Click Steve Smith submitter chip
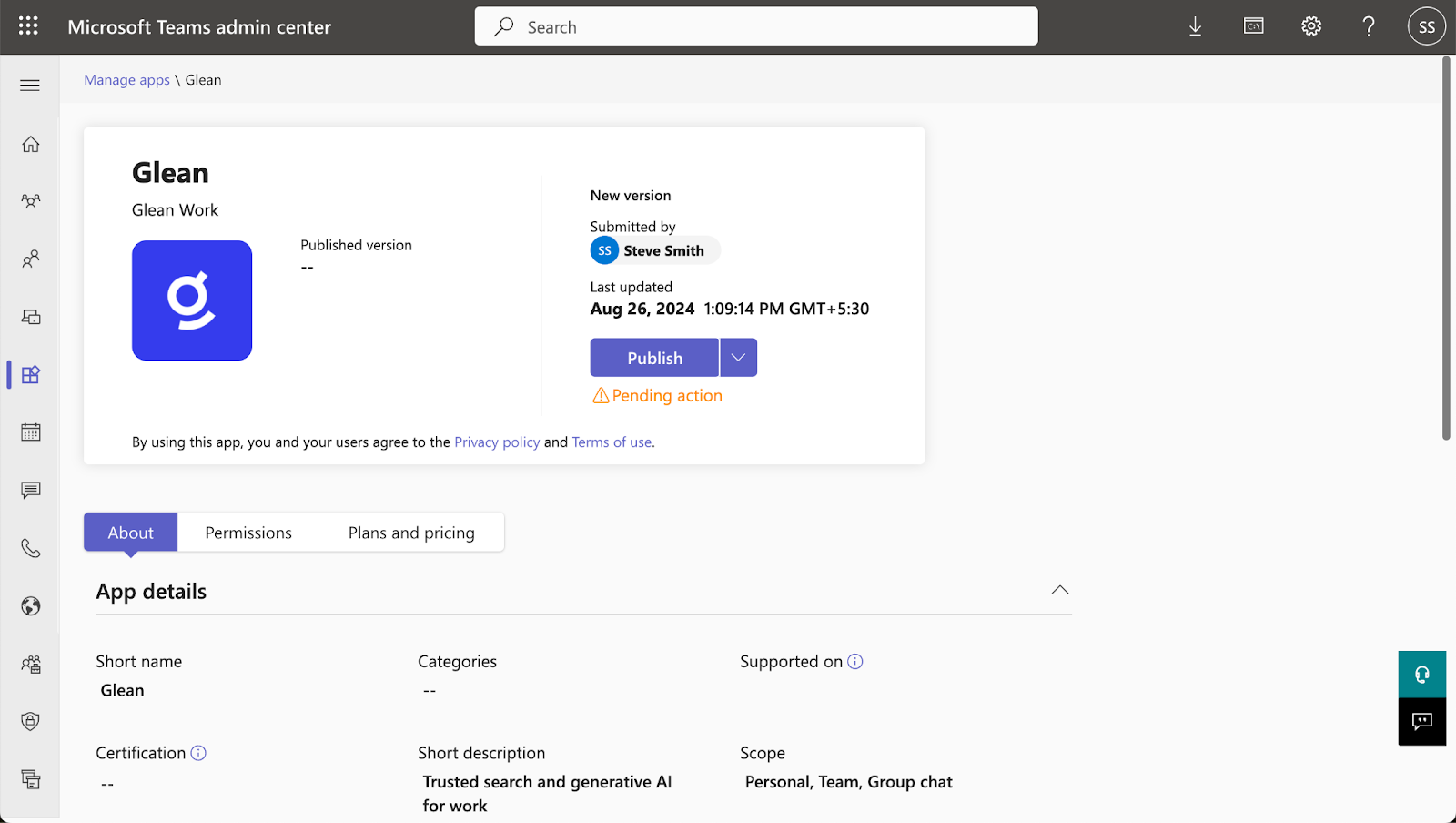This screenshot has height=823, width=1456. (x=655, y=250)
